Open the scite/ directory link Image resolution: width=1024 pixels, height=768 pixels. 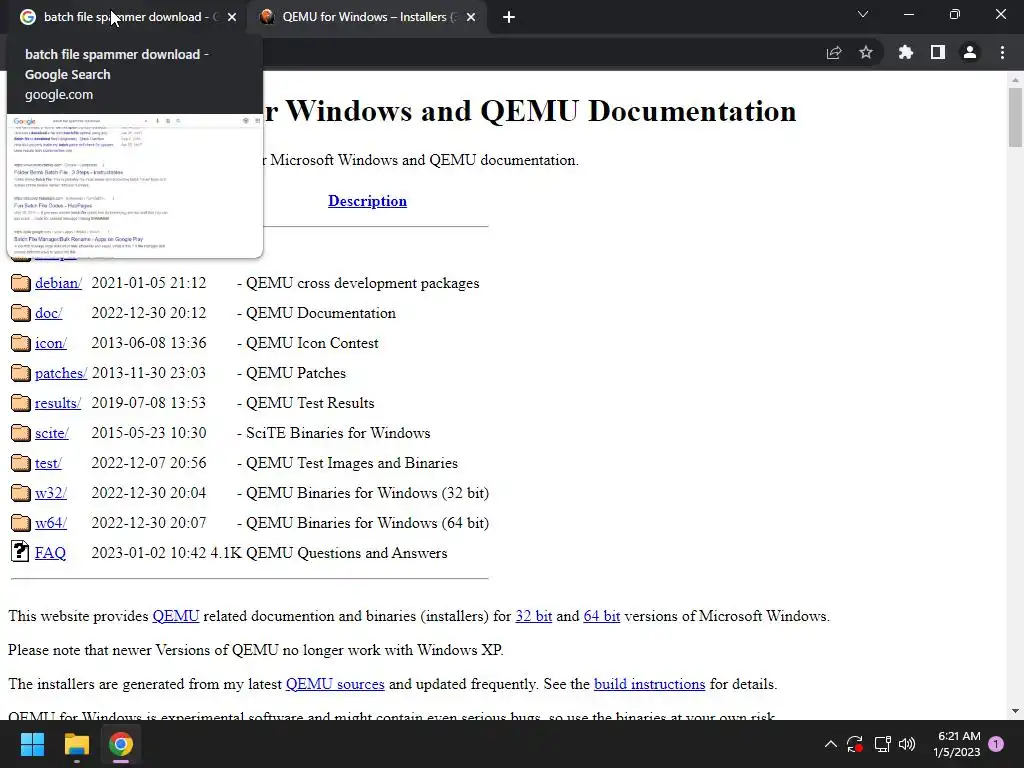pos(52,434)
